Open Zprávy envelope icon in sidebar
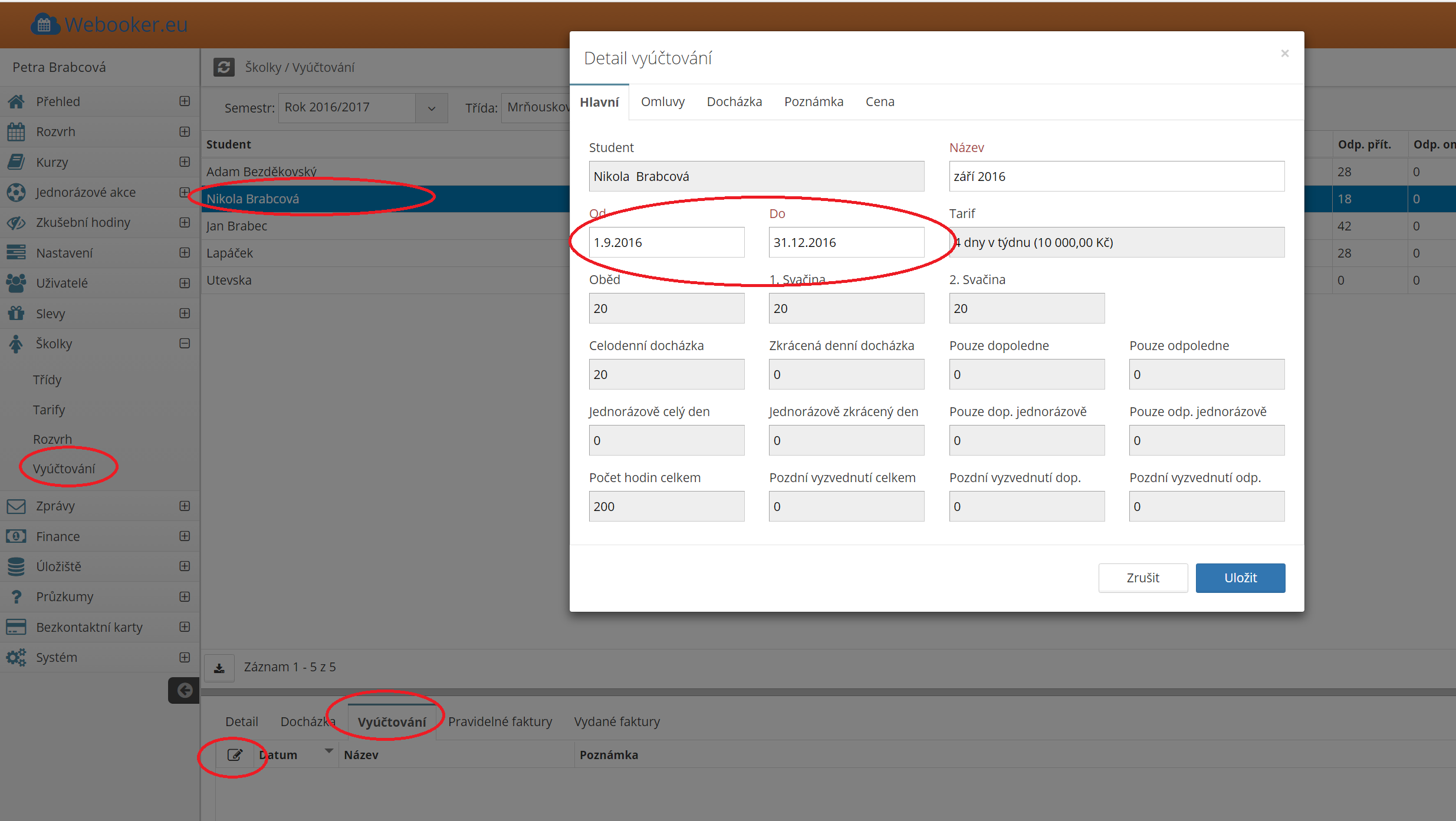The height and width of the screenshot is (821, 1456). pos(17,506)
